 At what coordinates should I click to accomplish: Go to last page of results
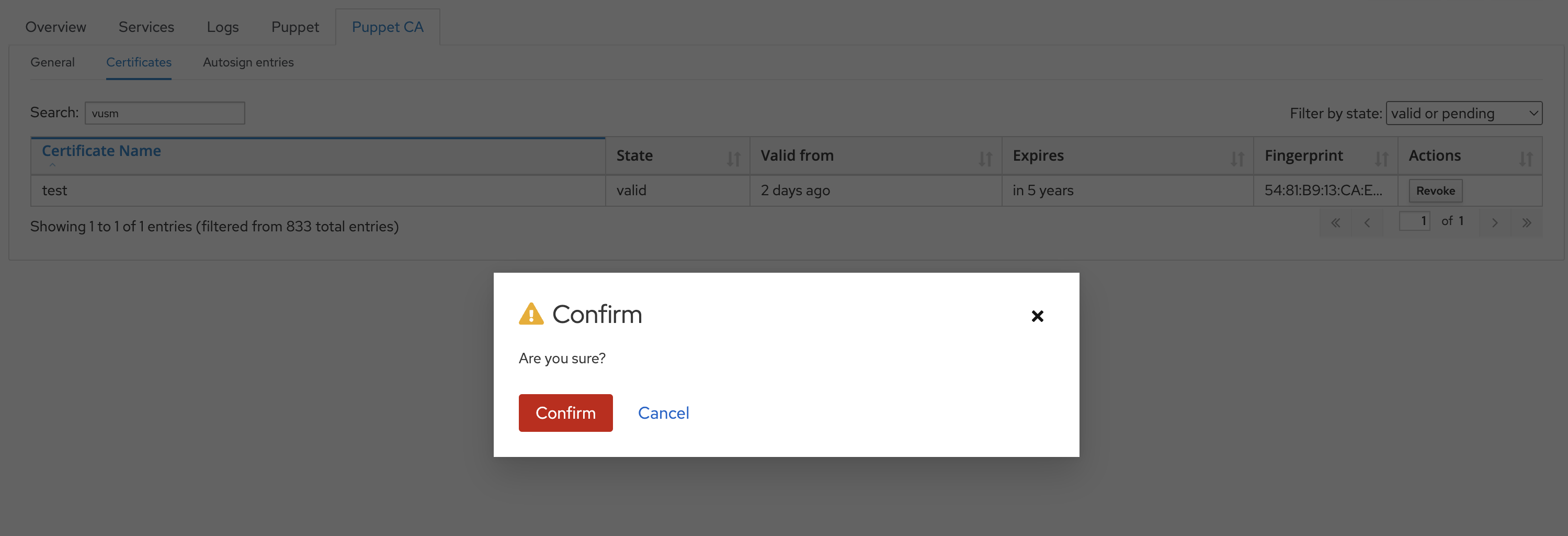pos(1526,222)
